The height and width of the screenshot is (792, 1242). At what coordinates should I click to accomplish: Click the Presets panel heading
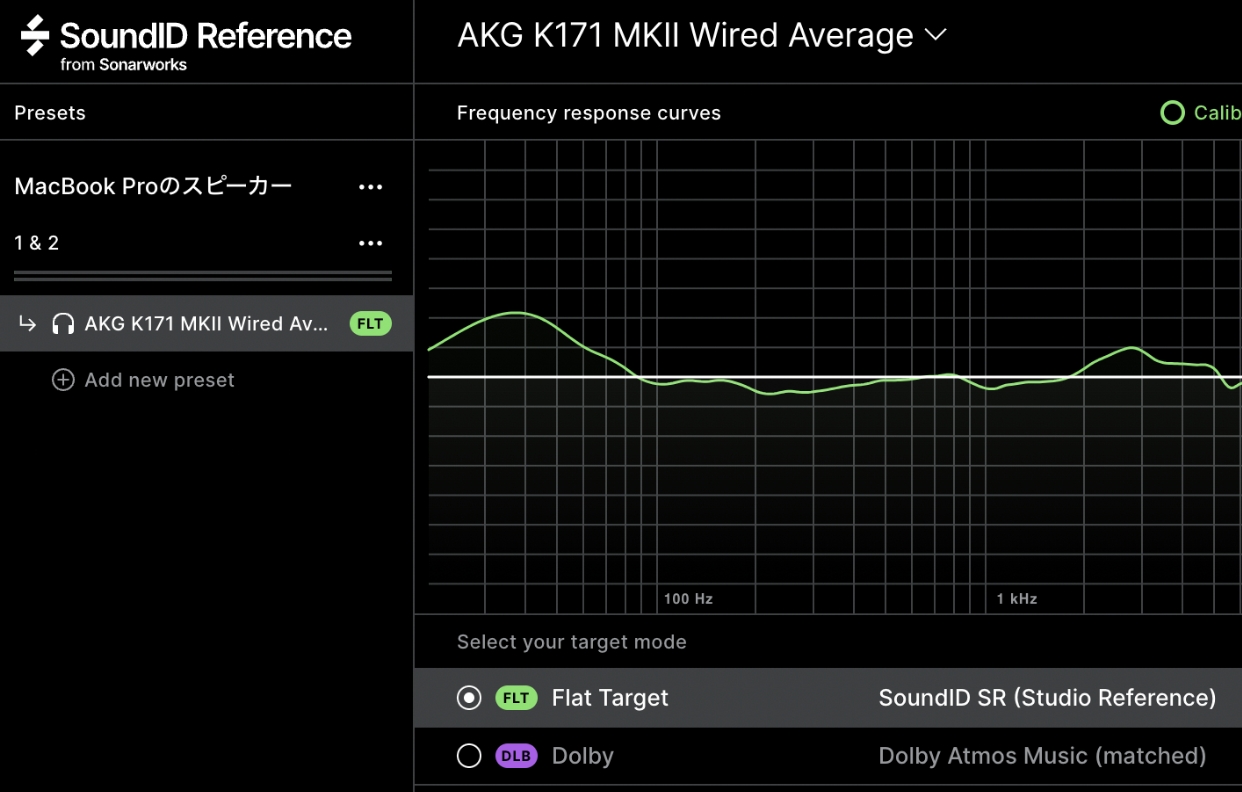(50, 113)
